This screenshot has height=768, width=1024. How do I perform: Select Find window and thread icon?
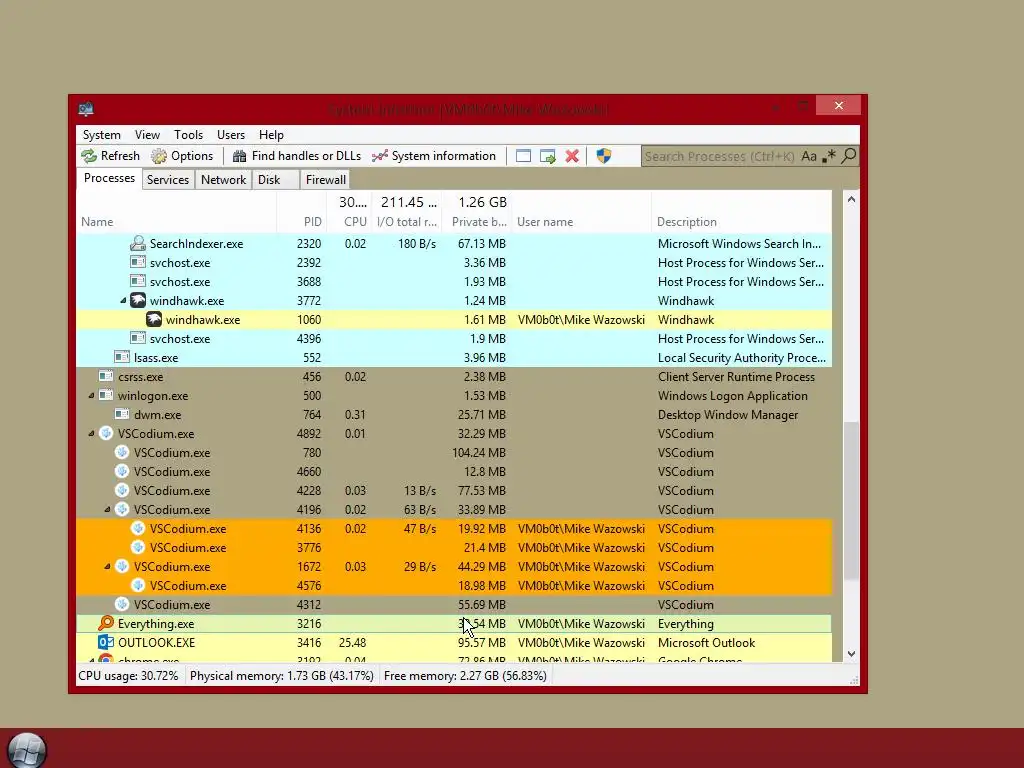[x=548, y=156]
